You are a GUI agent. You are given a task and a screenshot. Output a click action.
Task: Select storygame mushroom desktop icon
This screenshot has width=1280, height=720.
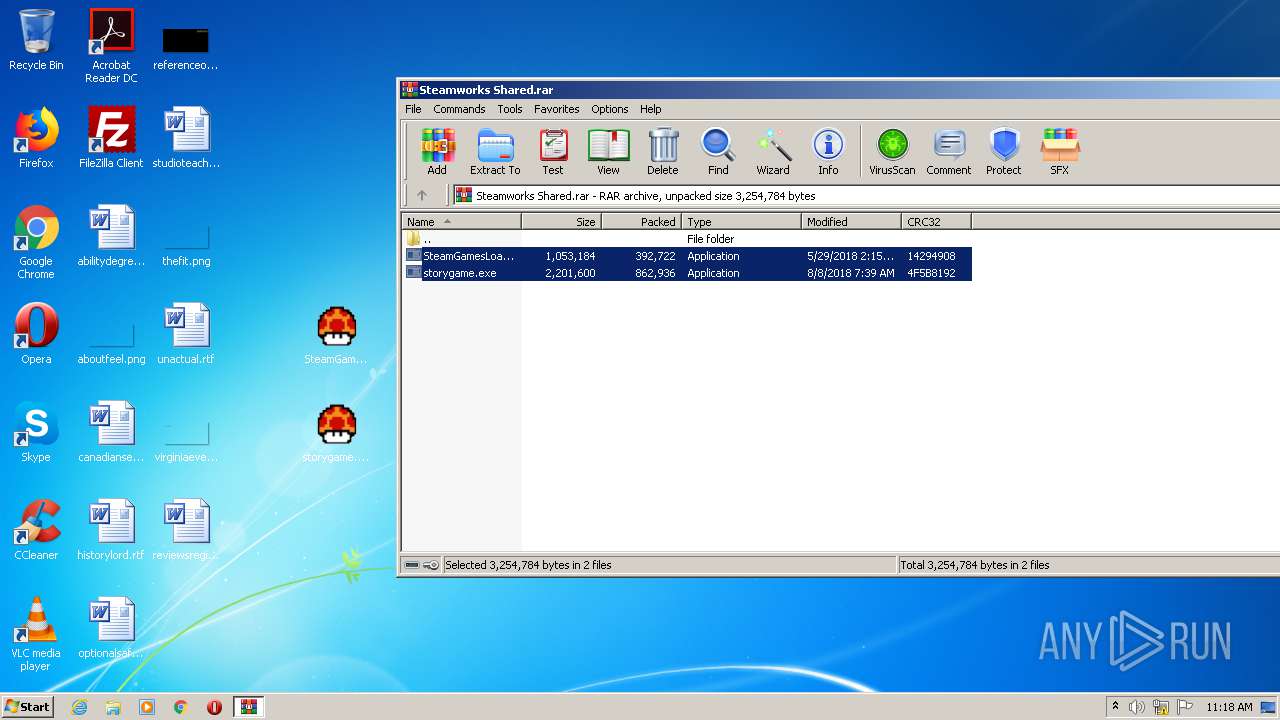[x=337, y=433]
